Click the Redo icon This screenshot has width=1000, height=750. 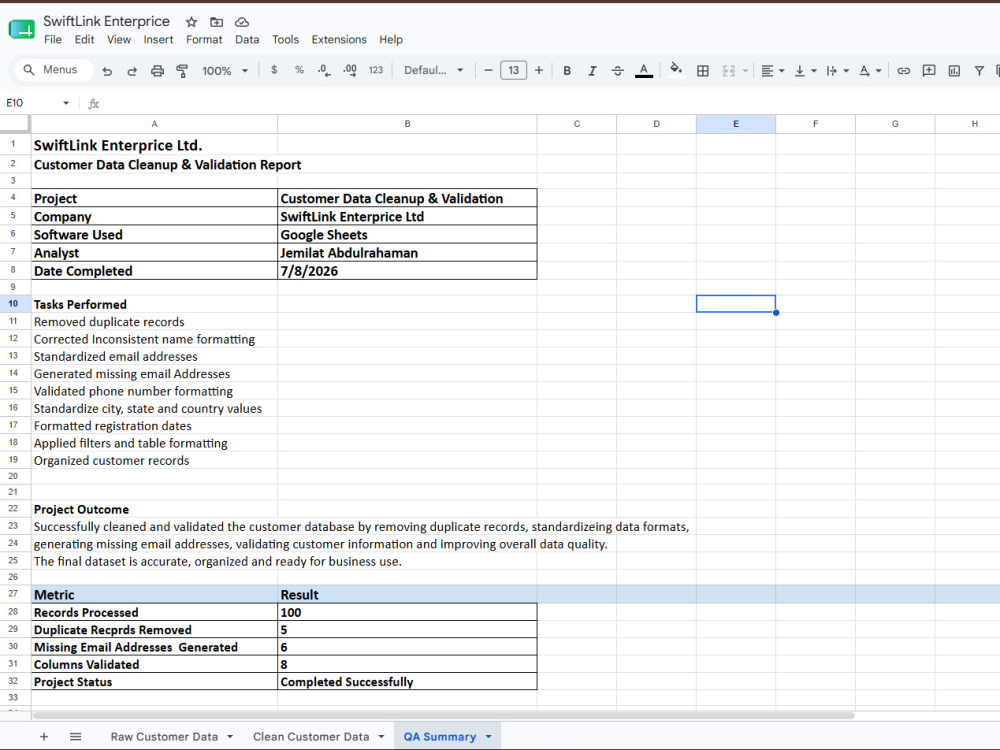coord(132,71)
